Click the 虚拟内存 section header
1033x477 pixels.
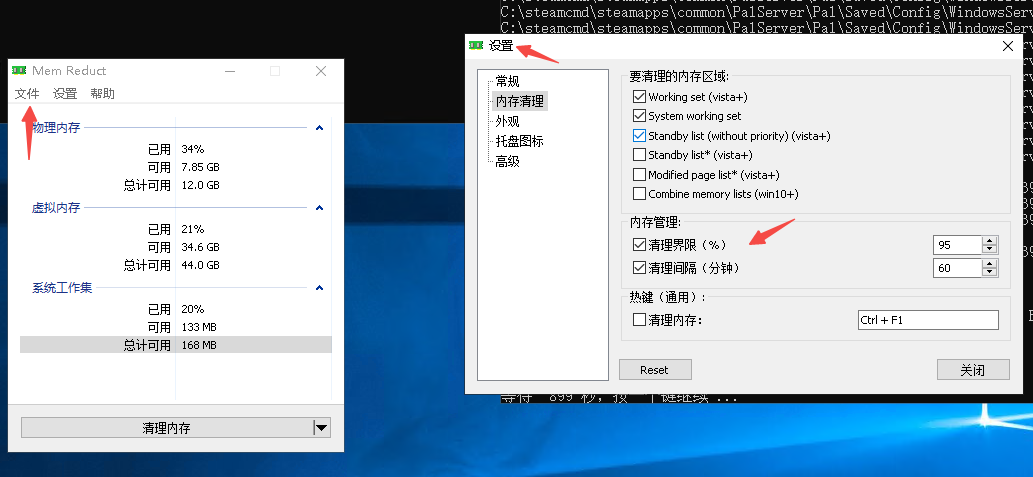[56, 208]
